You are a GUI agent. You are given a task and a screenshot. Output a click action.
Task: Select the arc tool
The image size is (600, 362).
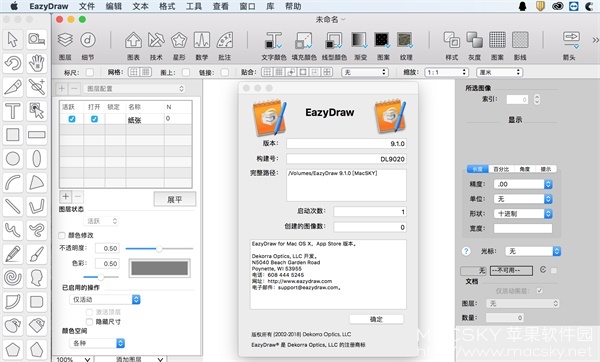13,183
